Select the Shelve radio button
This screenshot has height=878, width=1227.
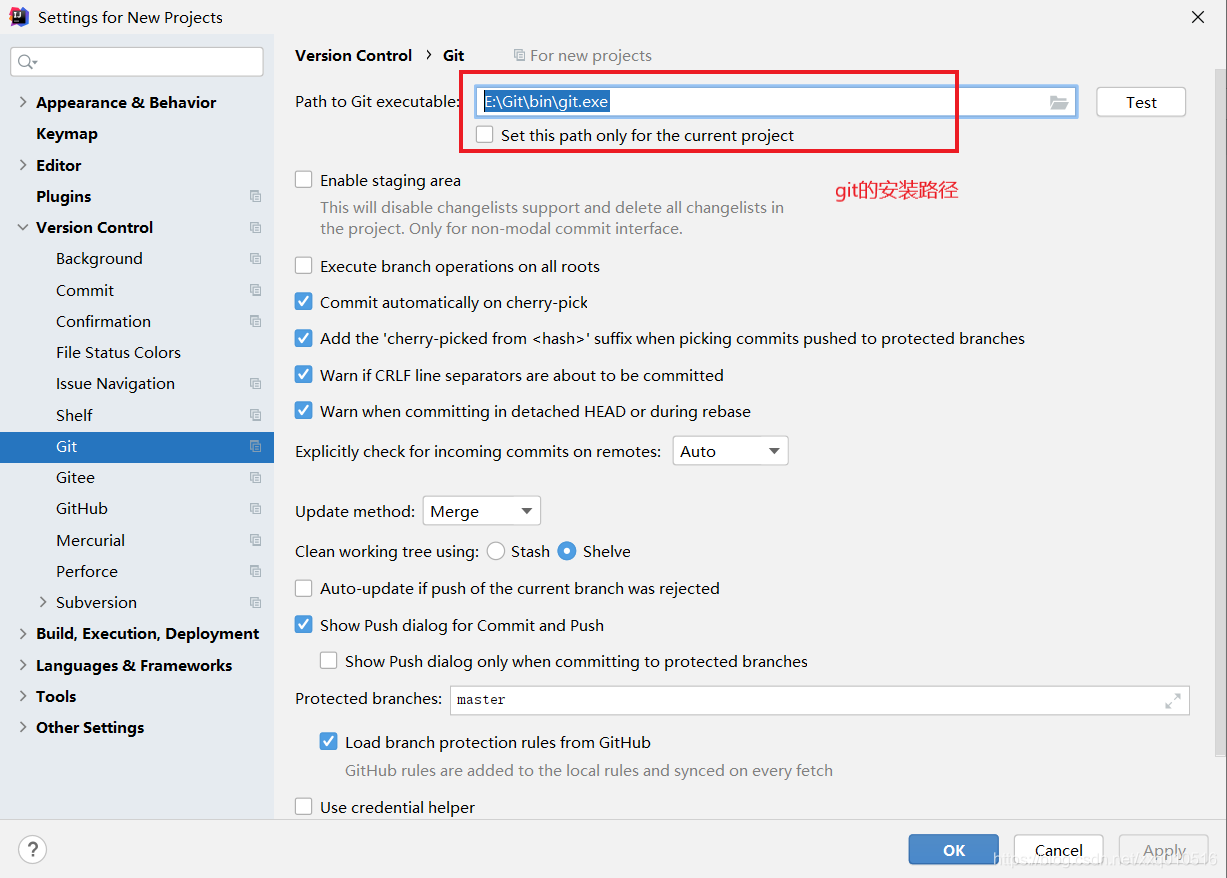pos(567,551)
